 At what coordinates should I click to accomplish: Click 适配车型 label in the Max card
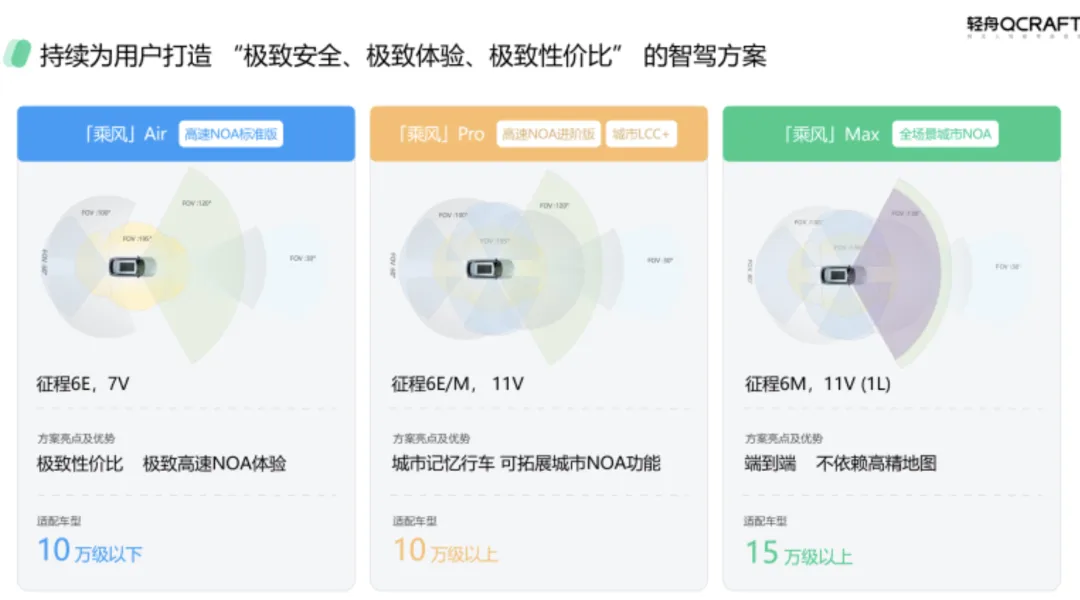tap(765, 521)
